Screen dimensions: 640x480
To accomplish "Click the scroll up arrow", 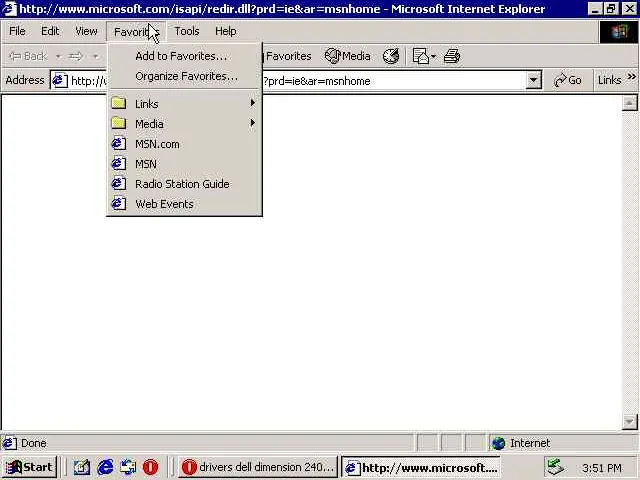I will point(629,103).
